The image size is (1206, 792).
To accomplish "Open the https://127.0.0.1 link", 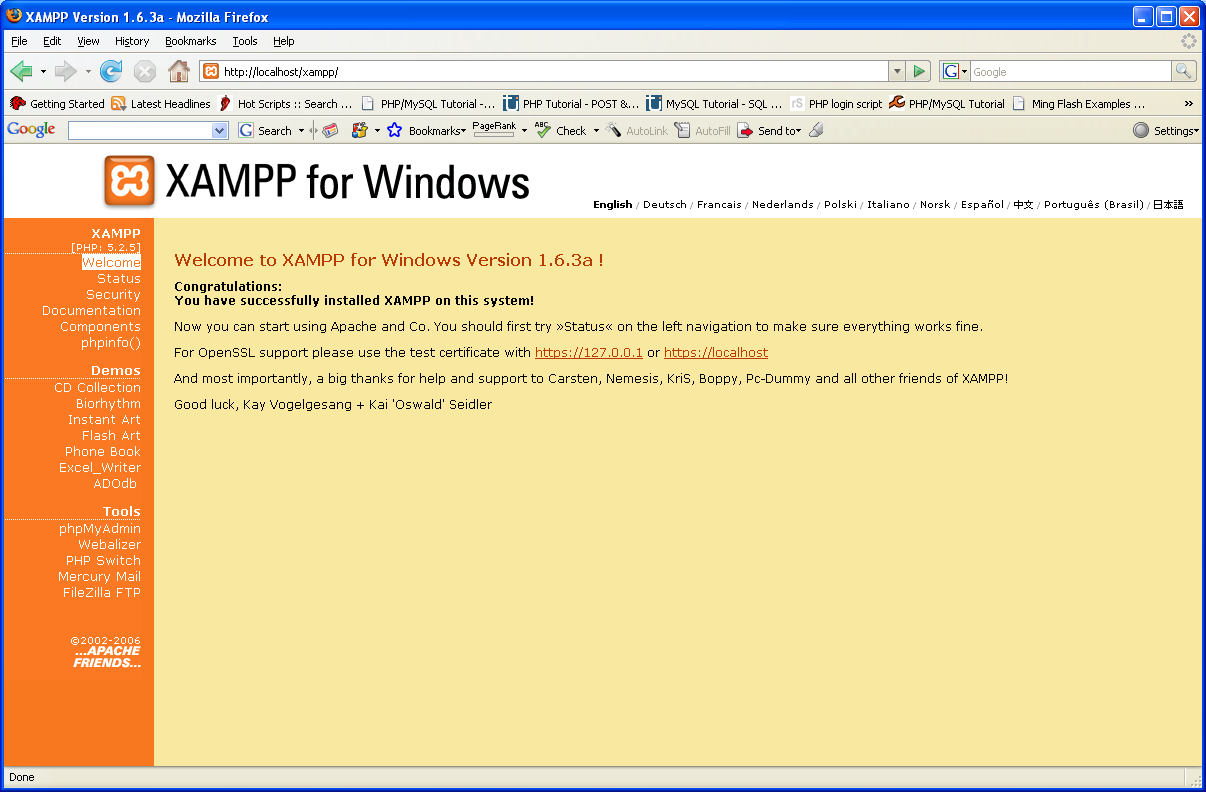I will 589,352.
